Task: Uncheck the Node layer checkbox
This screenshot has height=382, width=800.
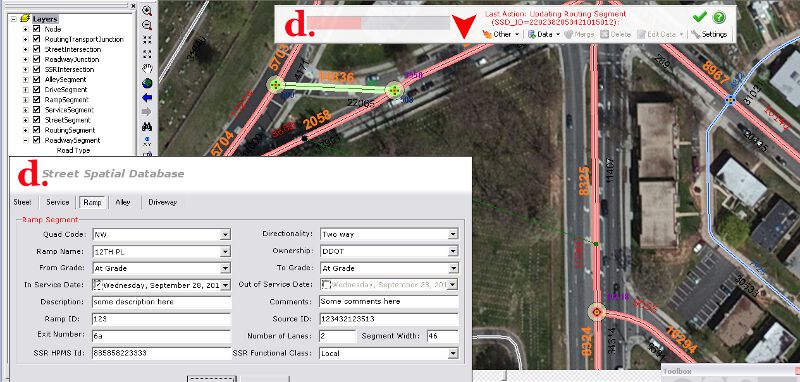Action: tap(36, 29)
